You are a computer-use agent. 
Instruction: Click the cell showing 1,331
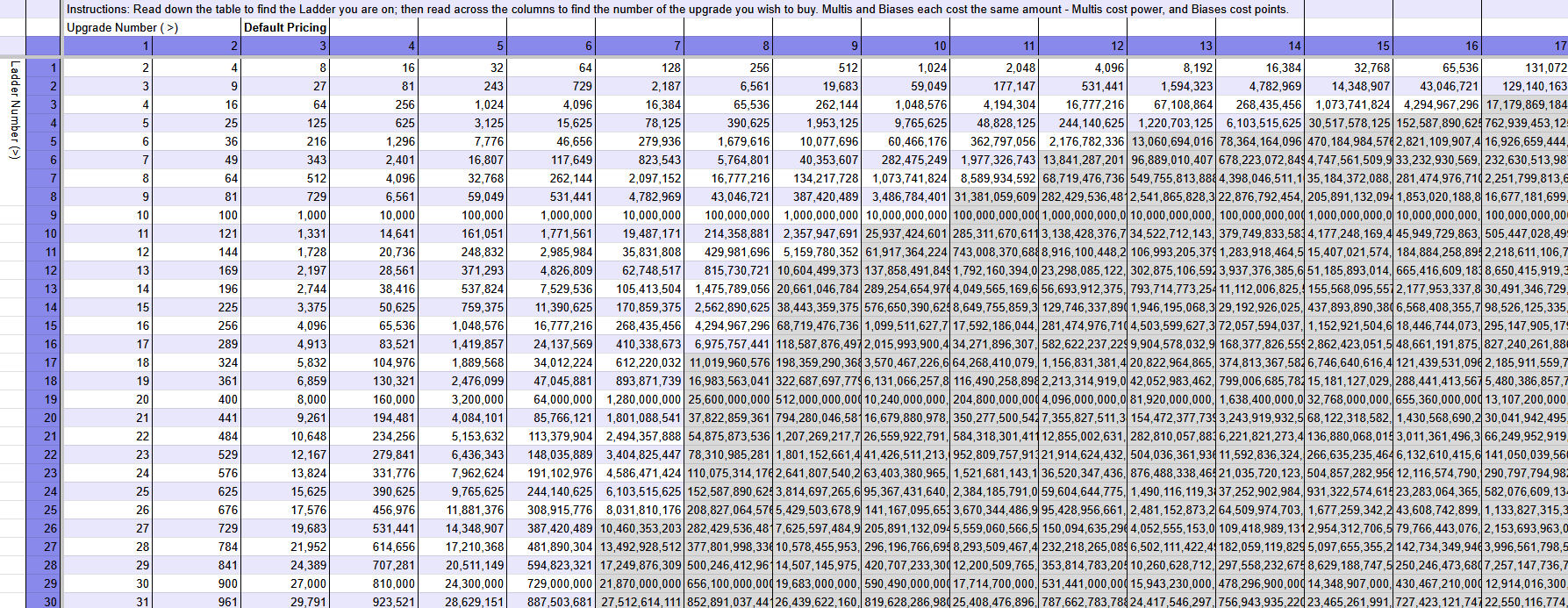coord(285,233)
